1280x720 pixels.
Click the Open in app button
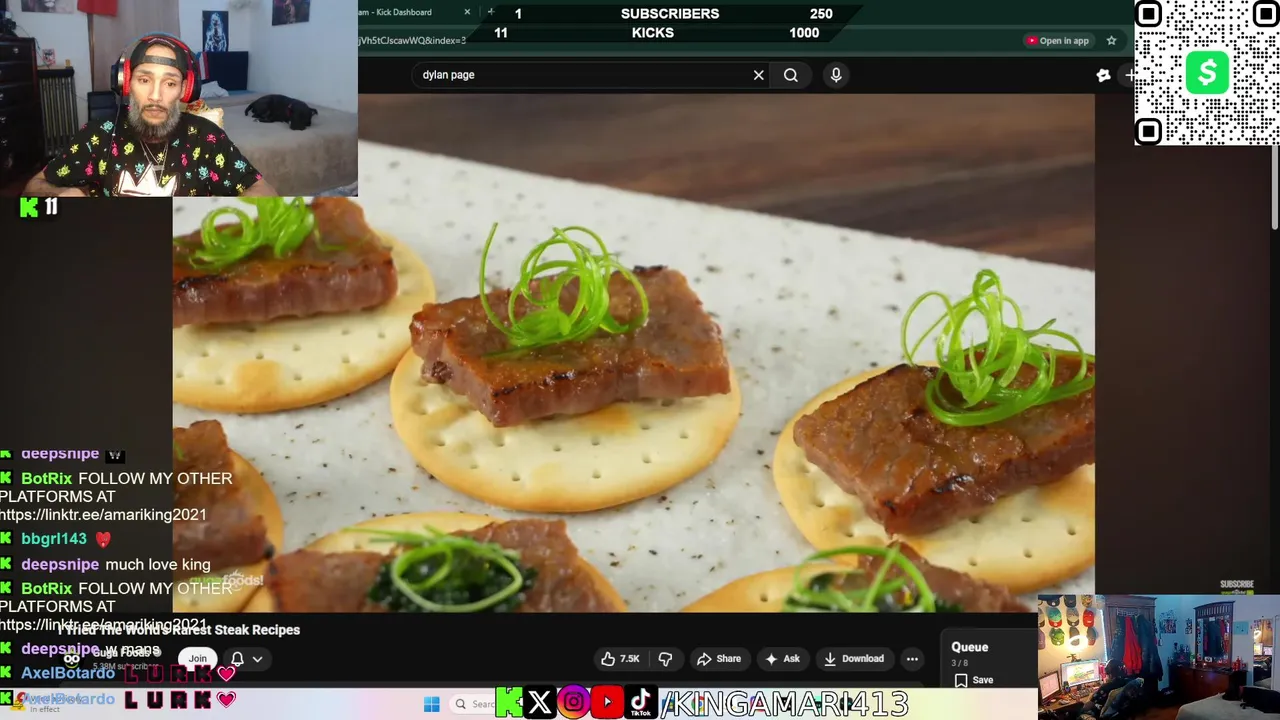coord(1057,41)
